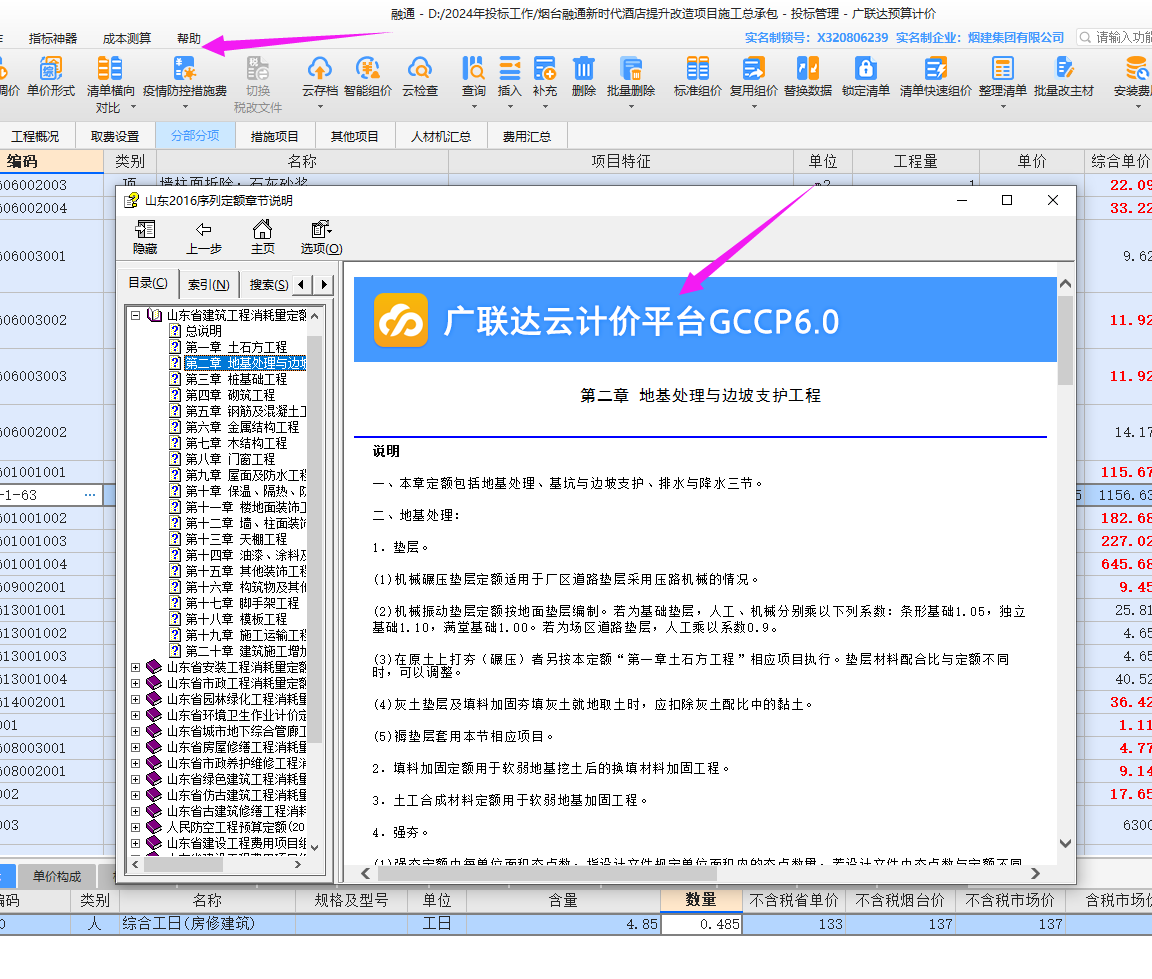1152x979 pixels.
Task: Click tree panel vertical scrollbar down arrow
Action: pos(314,847)
